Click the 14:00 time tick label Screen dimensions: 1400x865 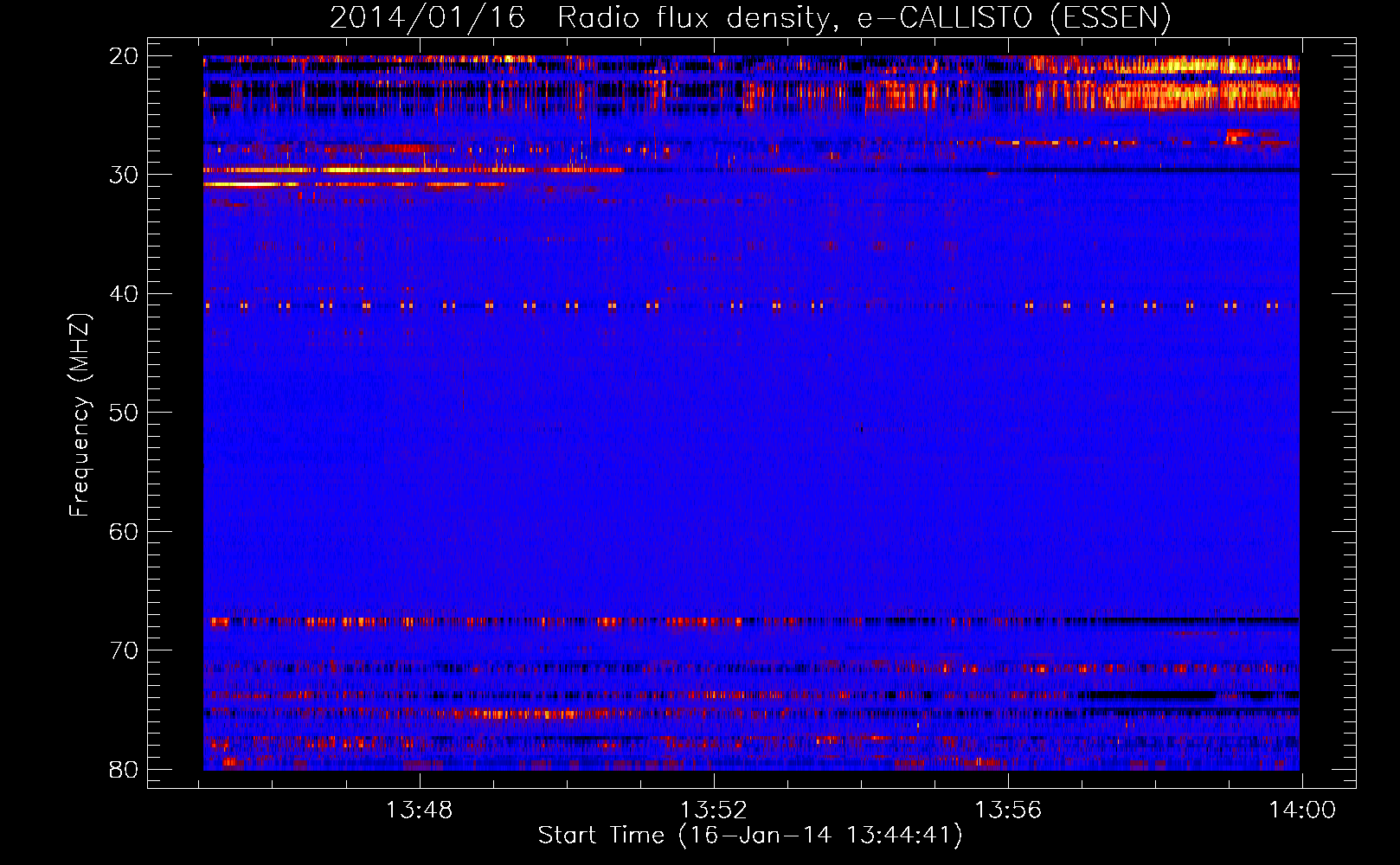tap(1302, 811)
